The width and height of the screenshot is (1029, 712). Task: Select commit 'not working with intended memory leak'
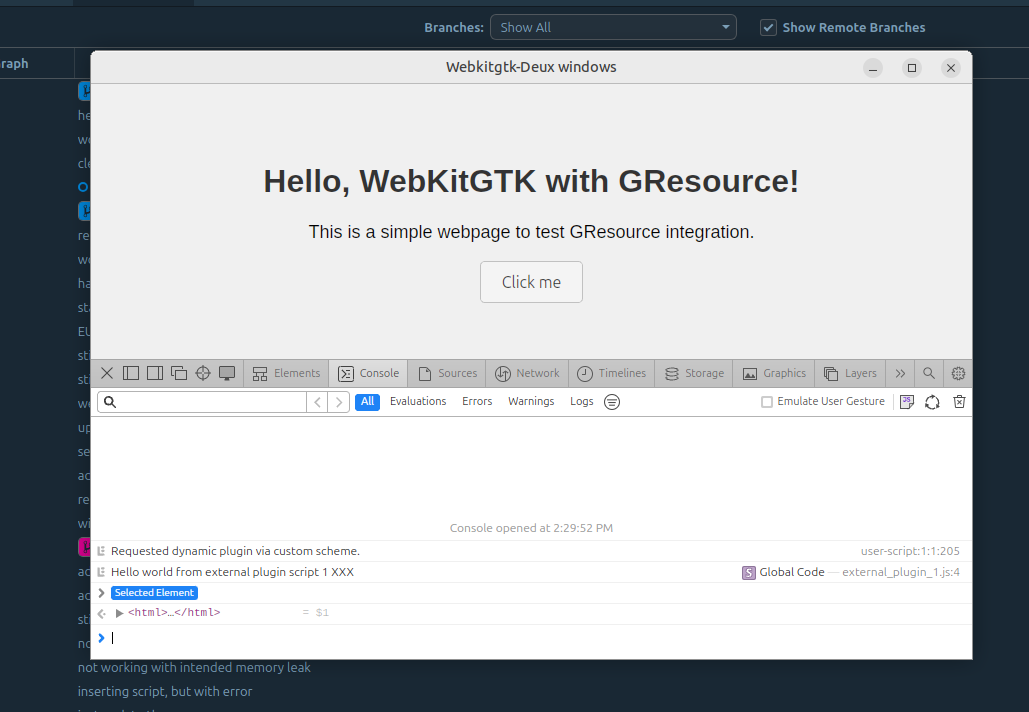pyautogui.click(x=194, y=667)
